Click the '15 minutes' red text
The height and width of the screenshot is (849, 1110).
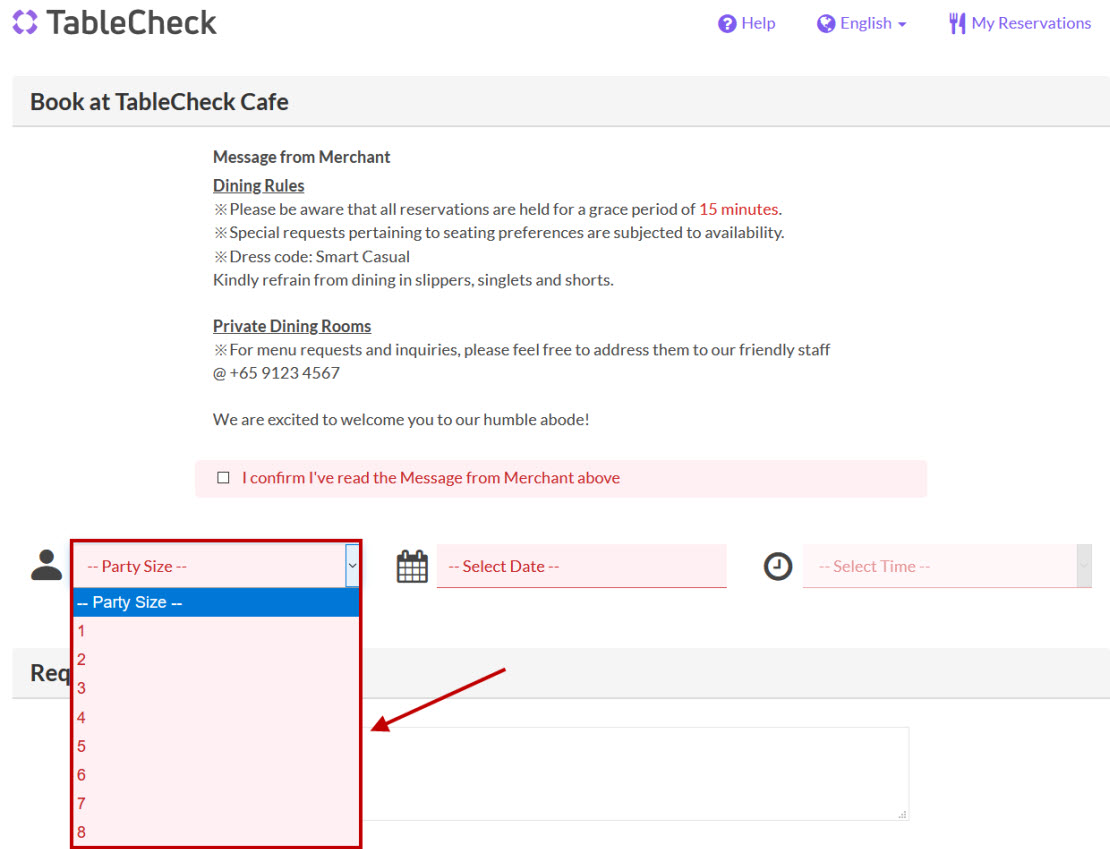pyautogui.click(x=738, y=210)
